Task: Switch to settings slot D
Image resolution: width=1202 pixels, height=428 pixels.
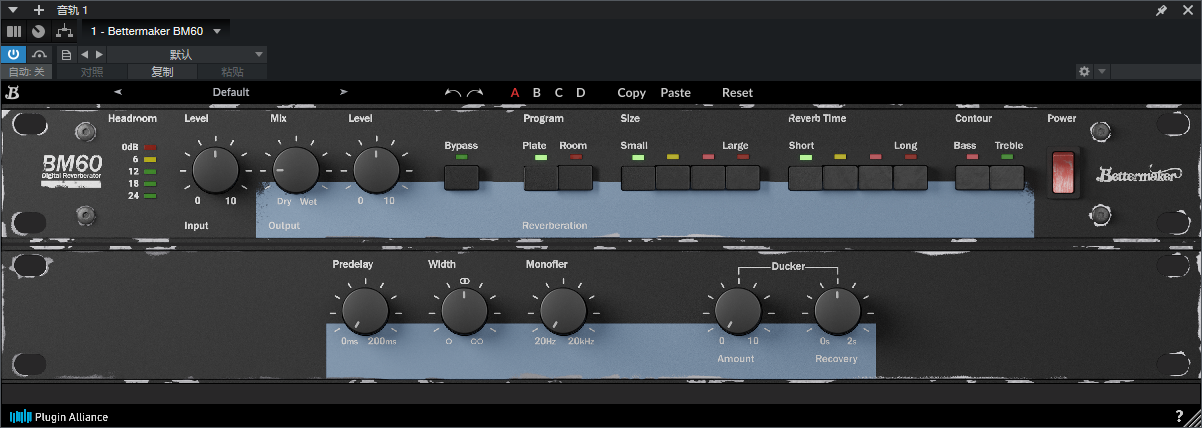Action: tap(581, 93)
